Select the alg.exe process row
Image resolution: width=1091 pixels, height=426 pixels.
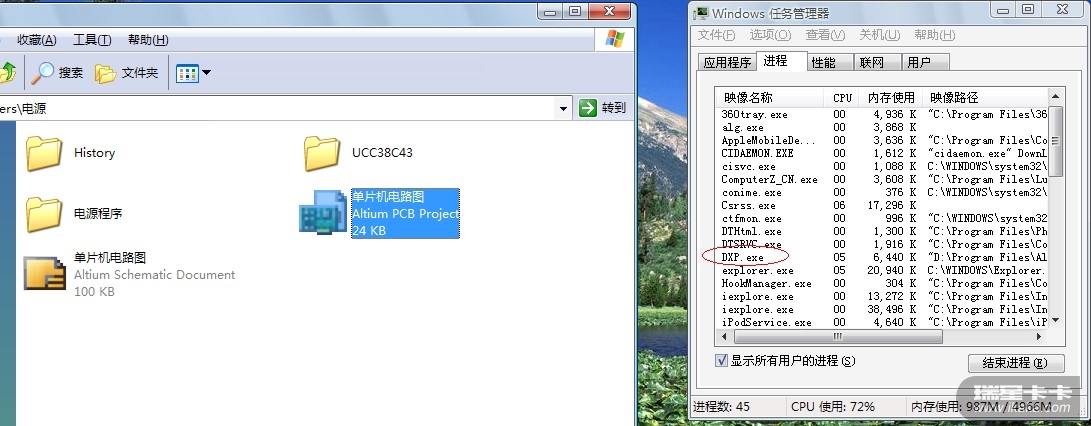tap(882, 127)
